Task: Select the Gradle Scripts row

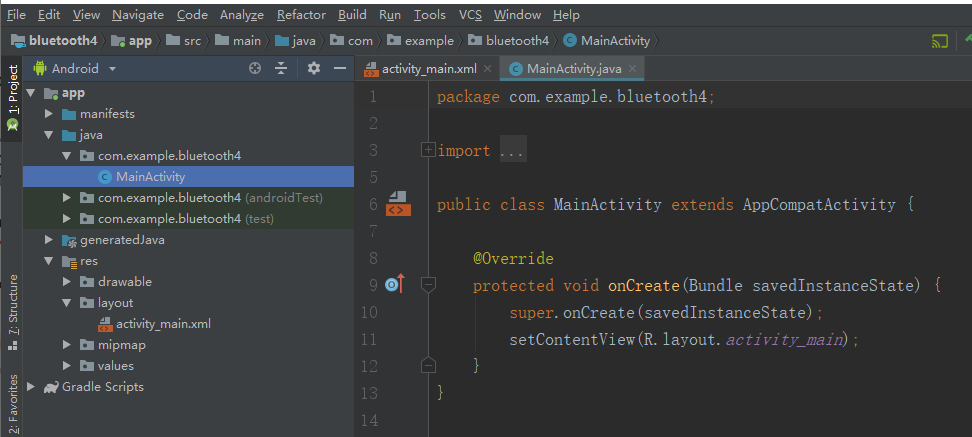Action: (188, 387)
